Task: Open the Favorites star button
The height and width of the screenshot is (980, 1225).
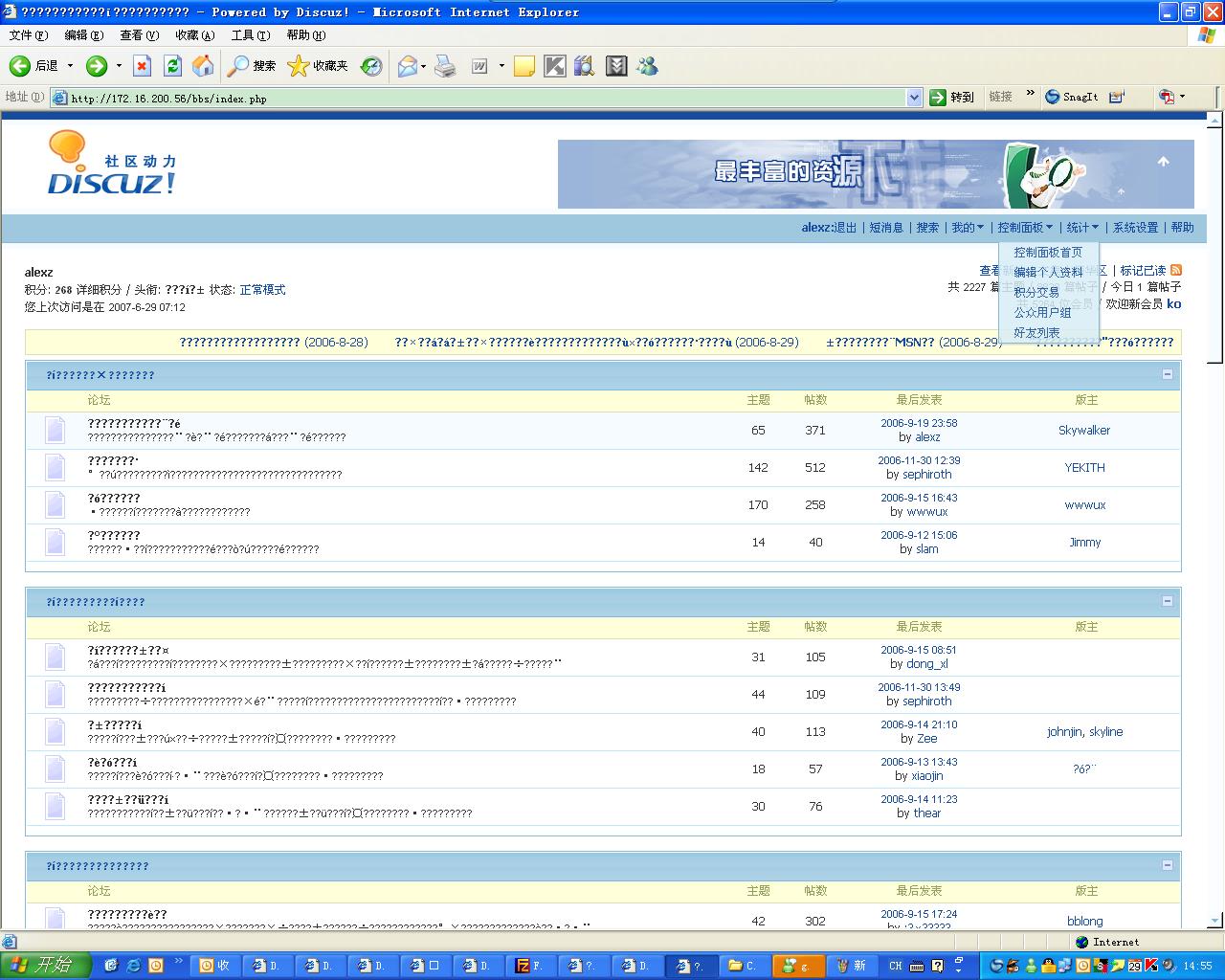Action: [318, 66]
